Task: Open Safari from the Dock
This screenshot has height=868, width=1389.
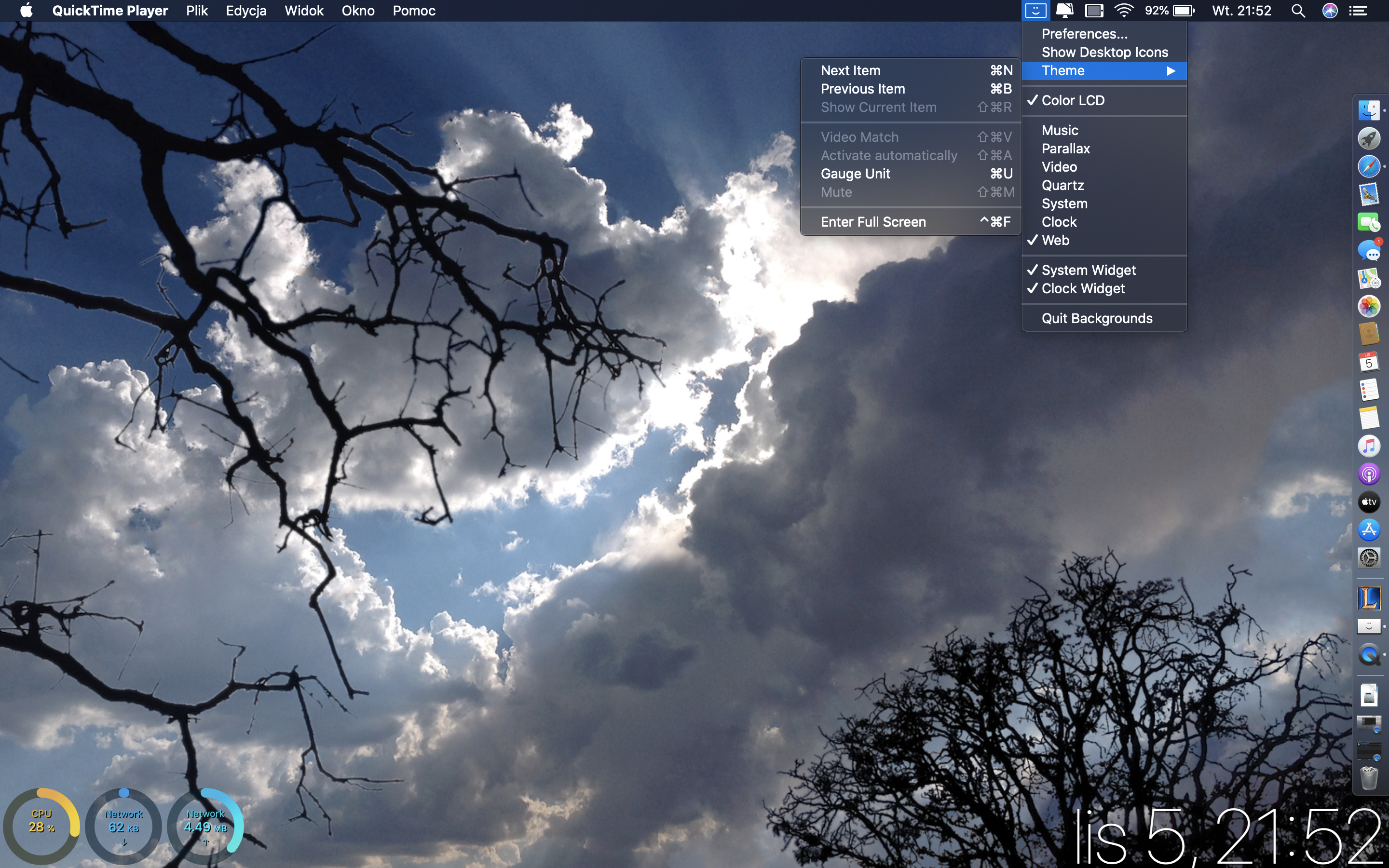Action: pos(1369,166)
